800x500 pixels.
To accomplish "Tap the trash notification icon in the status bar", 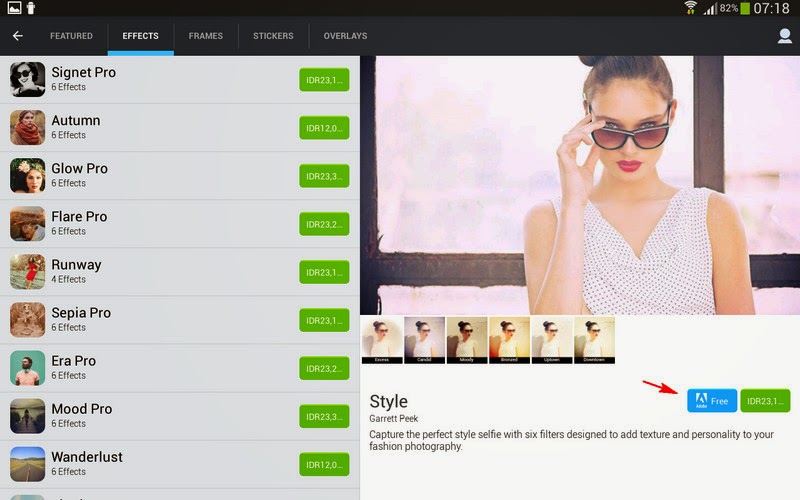I will 31,8.
